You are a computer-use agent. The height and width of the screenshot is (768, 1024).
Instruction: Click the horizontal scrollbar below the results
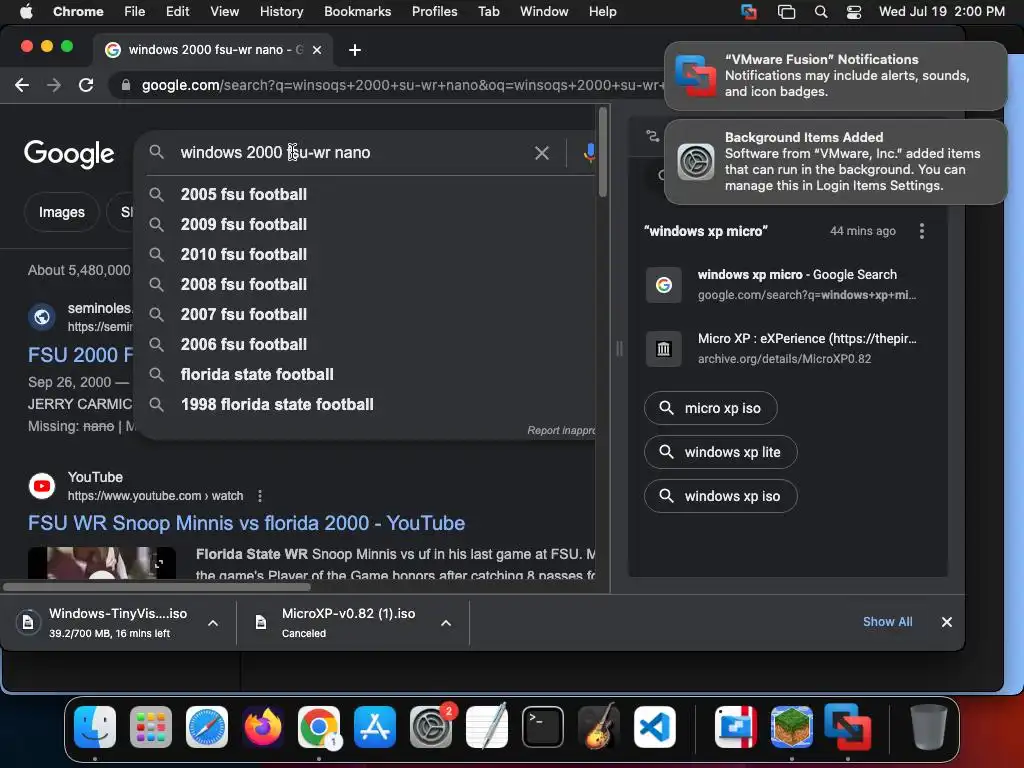point(157,586)
